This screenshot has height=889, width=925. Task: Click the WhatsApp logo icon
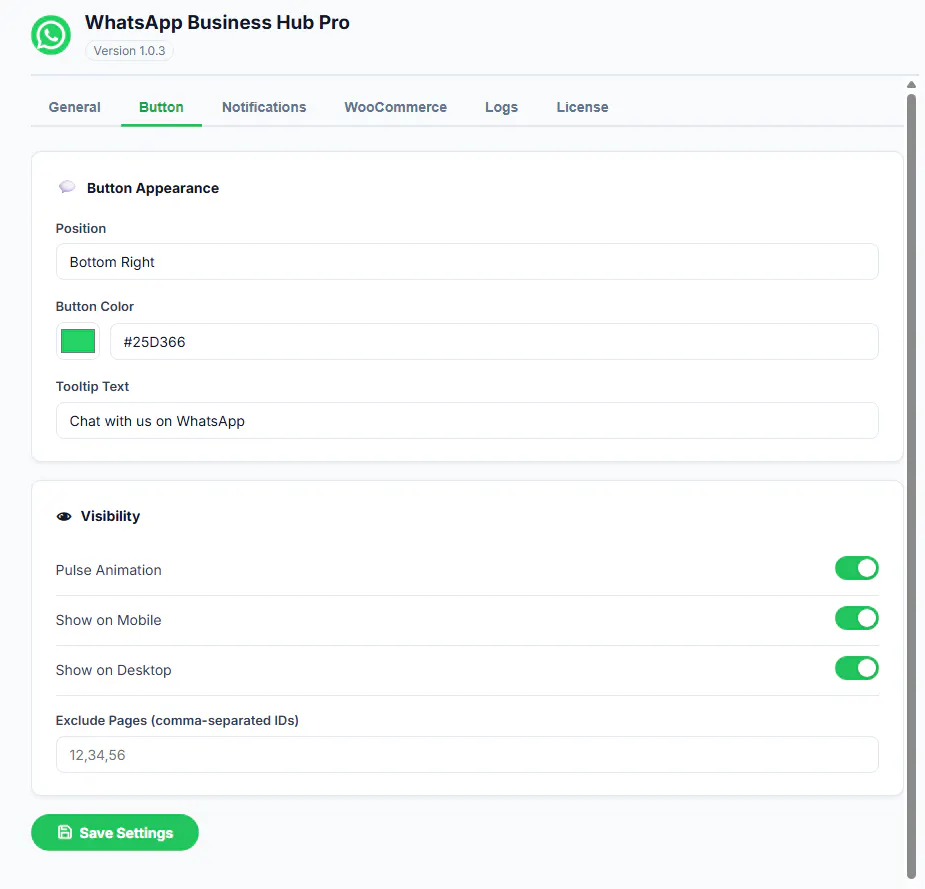[x=51, y=35]
